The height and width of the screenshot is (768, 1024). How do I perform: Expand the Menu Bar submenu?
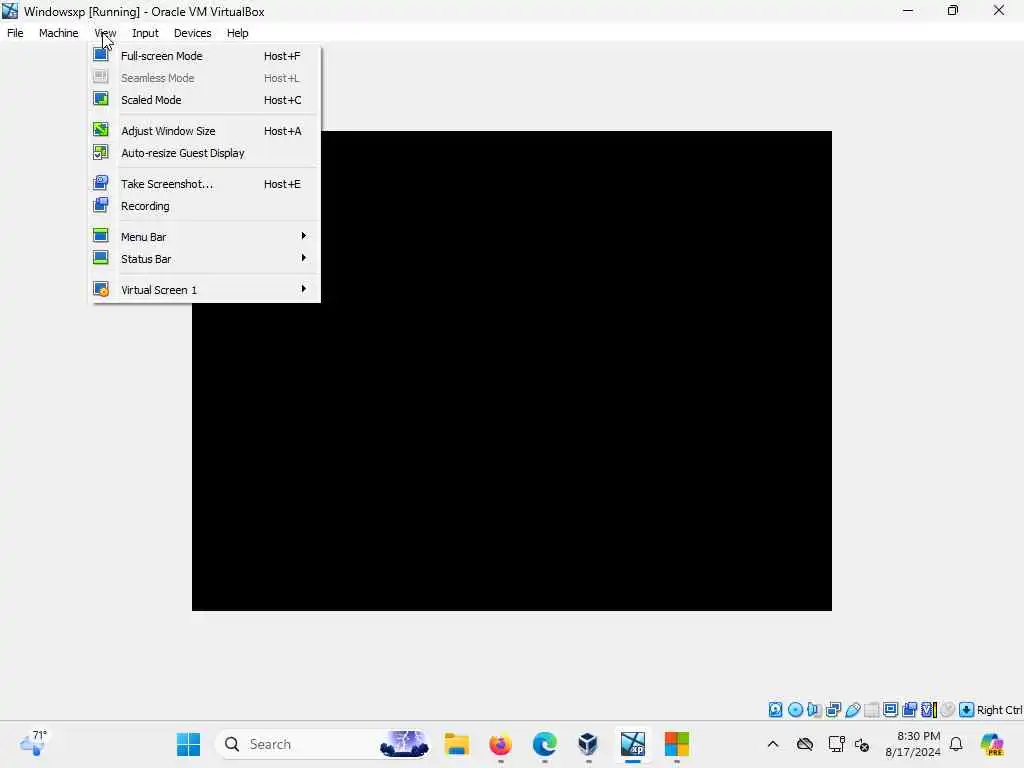tap(204, 237)
